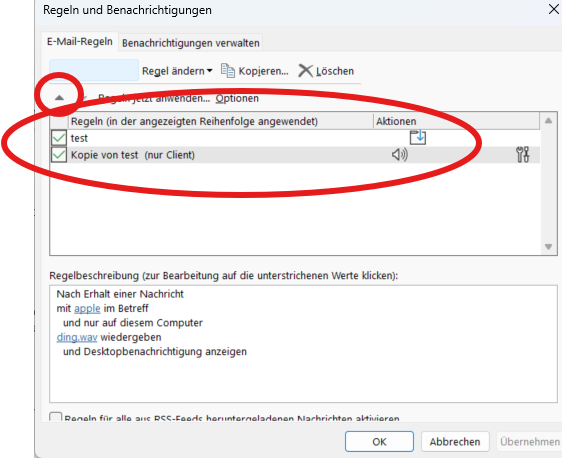This screenshot has width=562, height=458.
Task: Click the Löschen button label
Action: pos(335,71)
